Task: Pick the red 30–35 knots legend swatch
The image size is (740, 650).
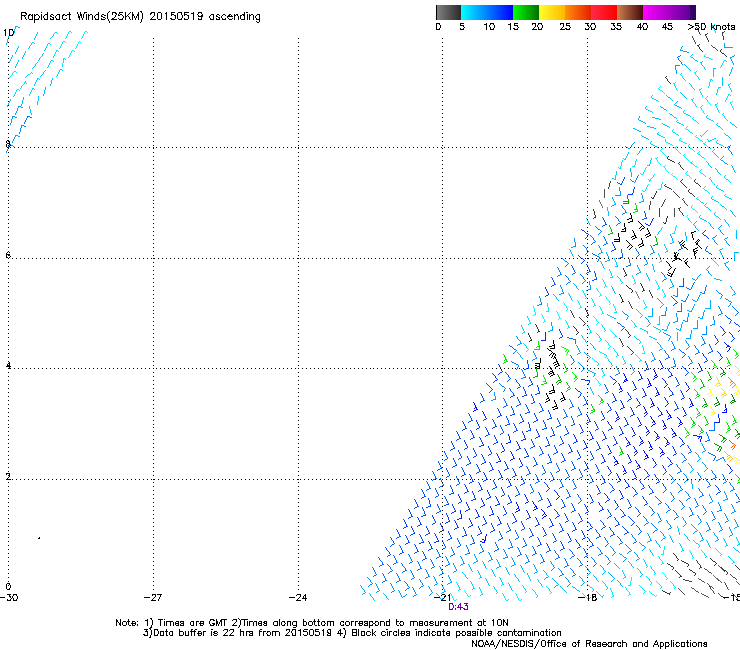Action: coord(604,12)
